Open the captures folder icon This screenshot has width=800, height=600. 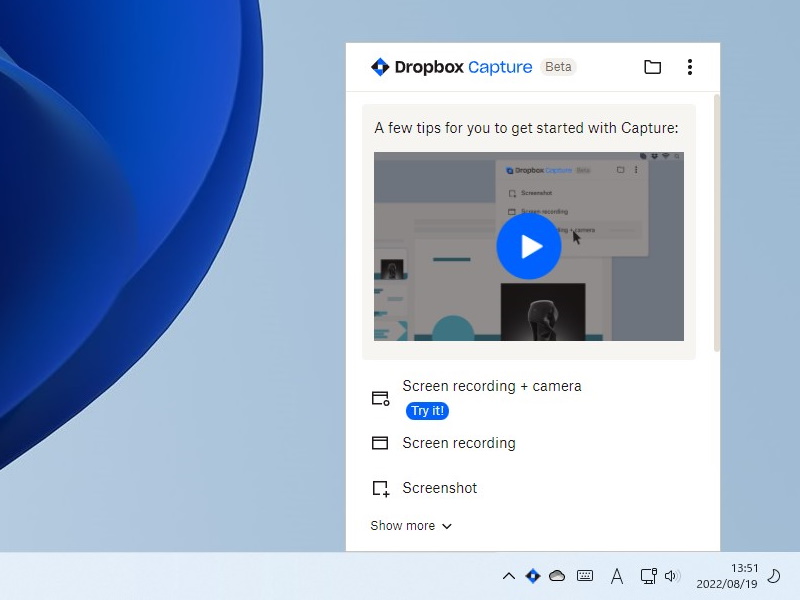(x=653, y=67)
